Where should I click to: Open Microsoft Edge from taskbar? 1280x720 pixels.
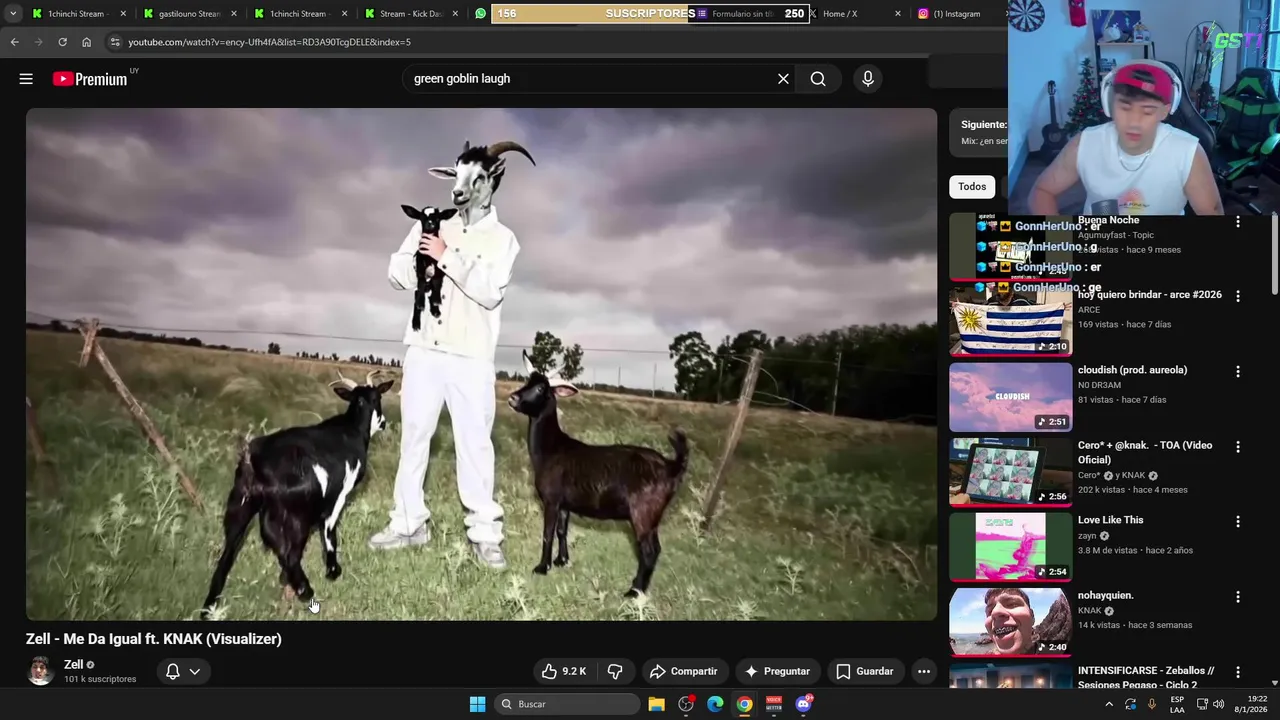coord(715,704)
